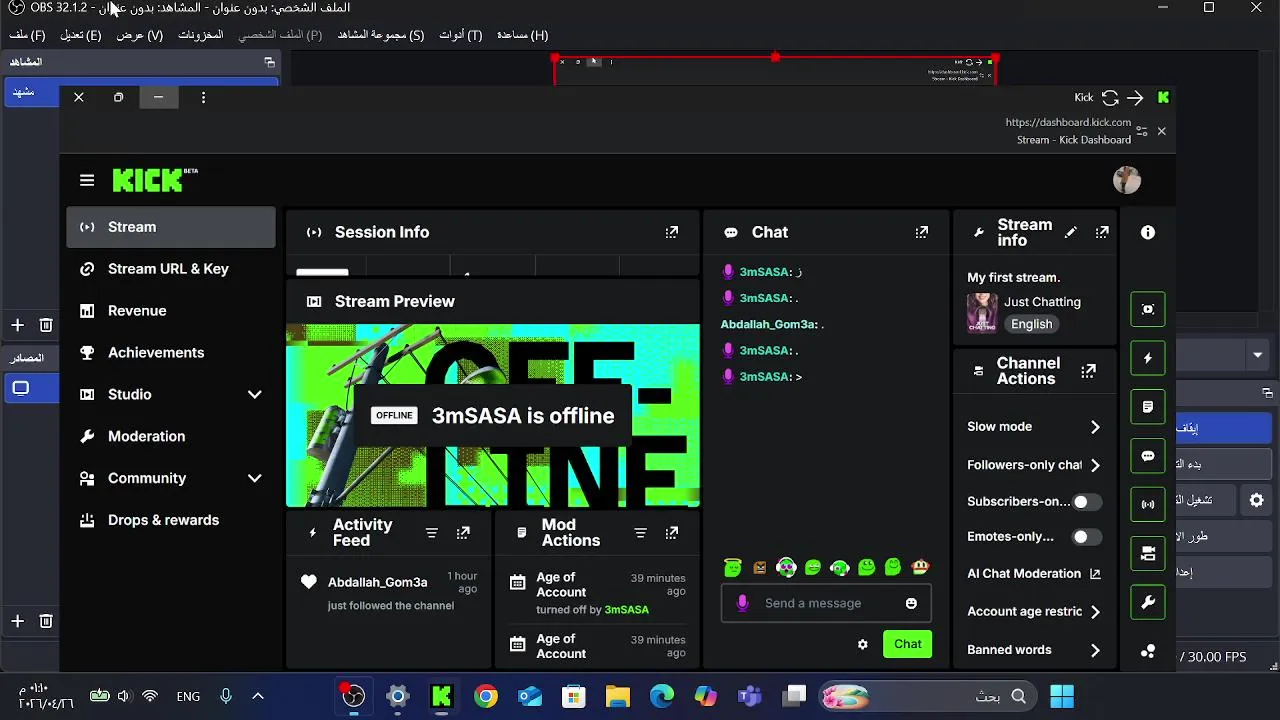Pop out the Channel Actions panel

pos(1089,371)
